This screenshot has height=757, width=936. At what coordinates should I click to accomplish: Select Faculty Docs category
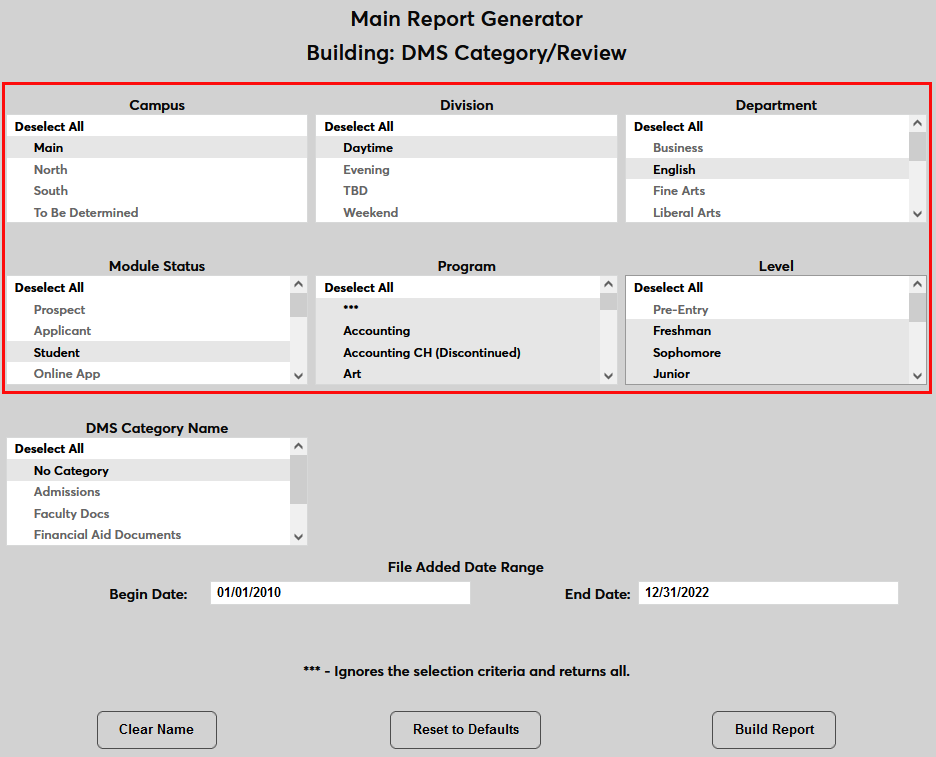pyautogui.click(x=72, y=514)
